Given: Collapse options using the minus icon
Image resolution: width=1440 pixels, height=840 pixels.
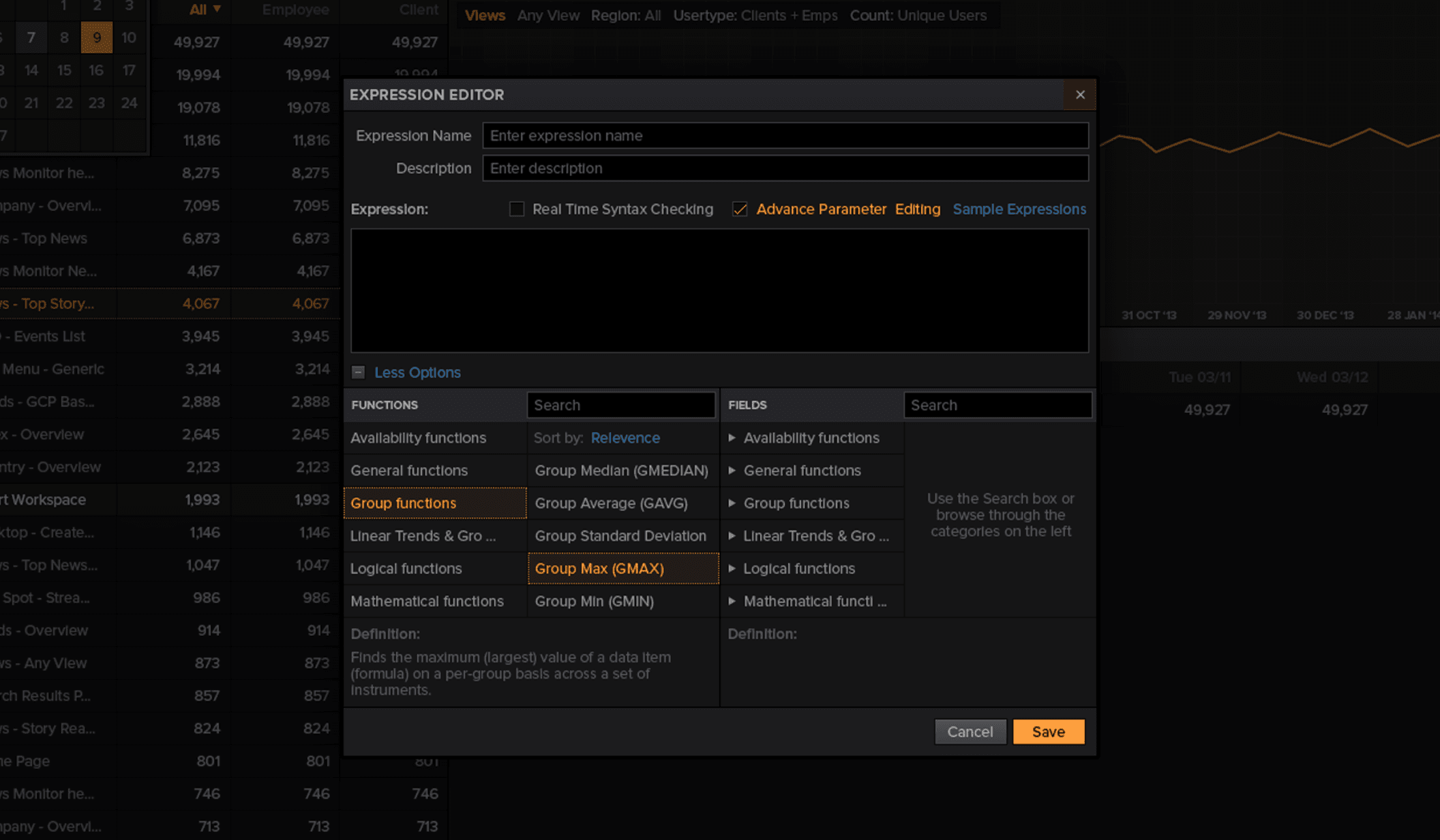Looking at the screenshot, I should click(358, 372).
